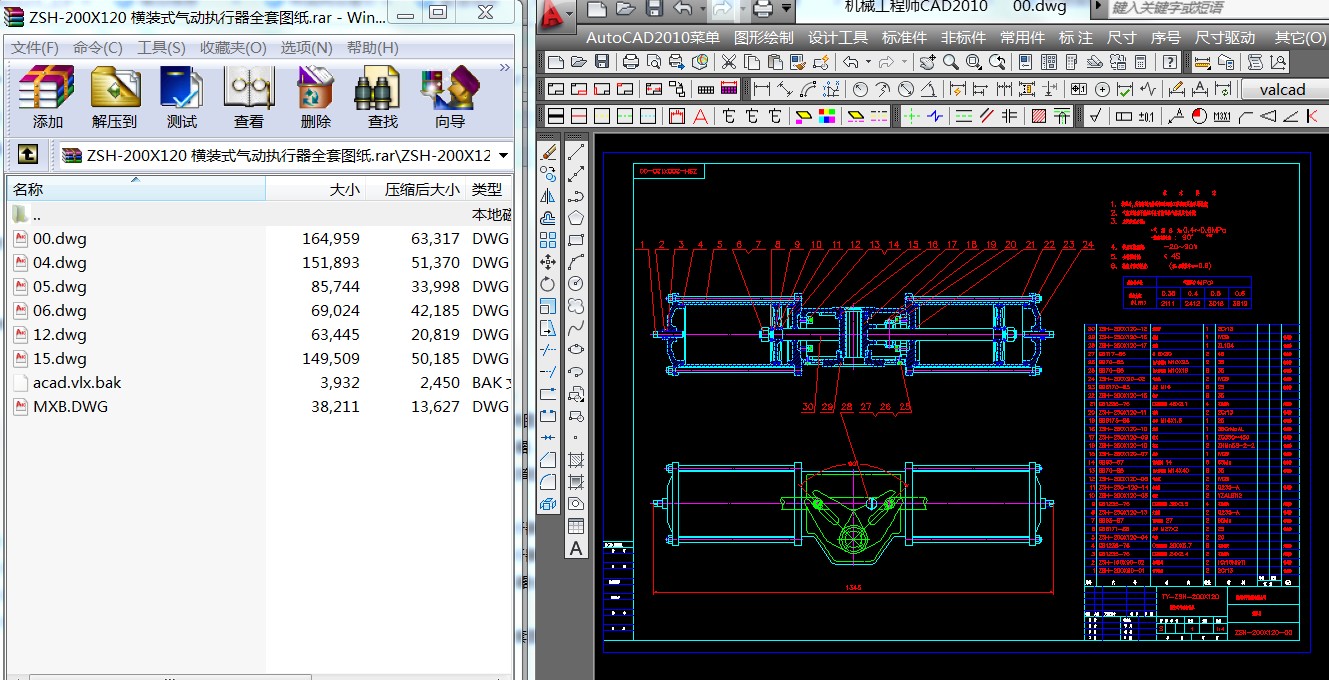
Task: Click the AutoCAD keyword search field
Action: click(x=1218, y=7)
